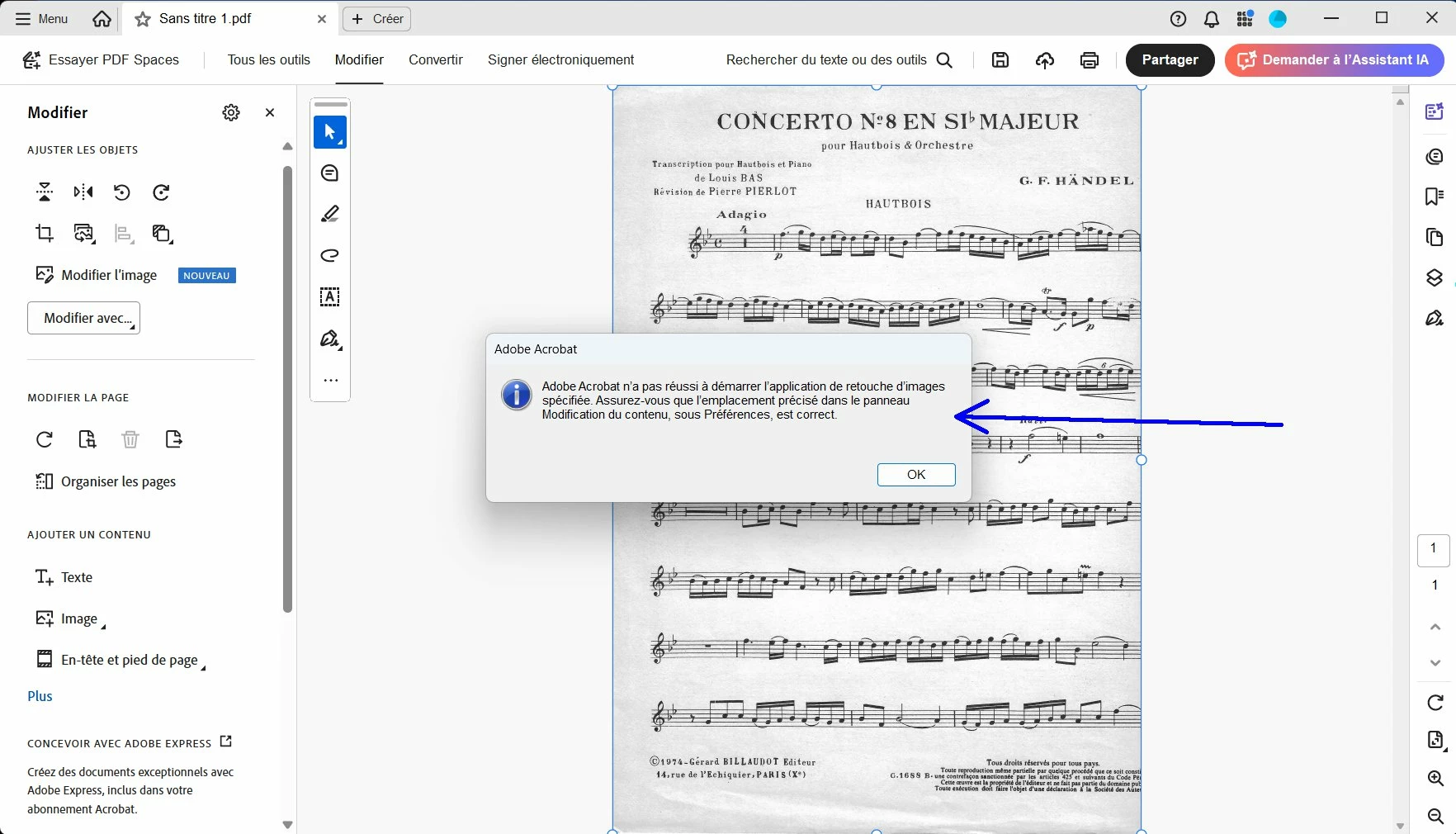Star the Sans titre 1.pdf tab
Screen dimensions: 1456x834
(143, 19)
